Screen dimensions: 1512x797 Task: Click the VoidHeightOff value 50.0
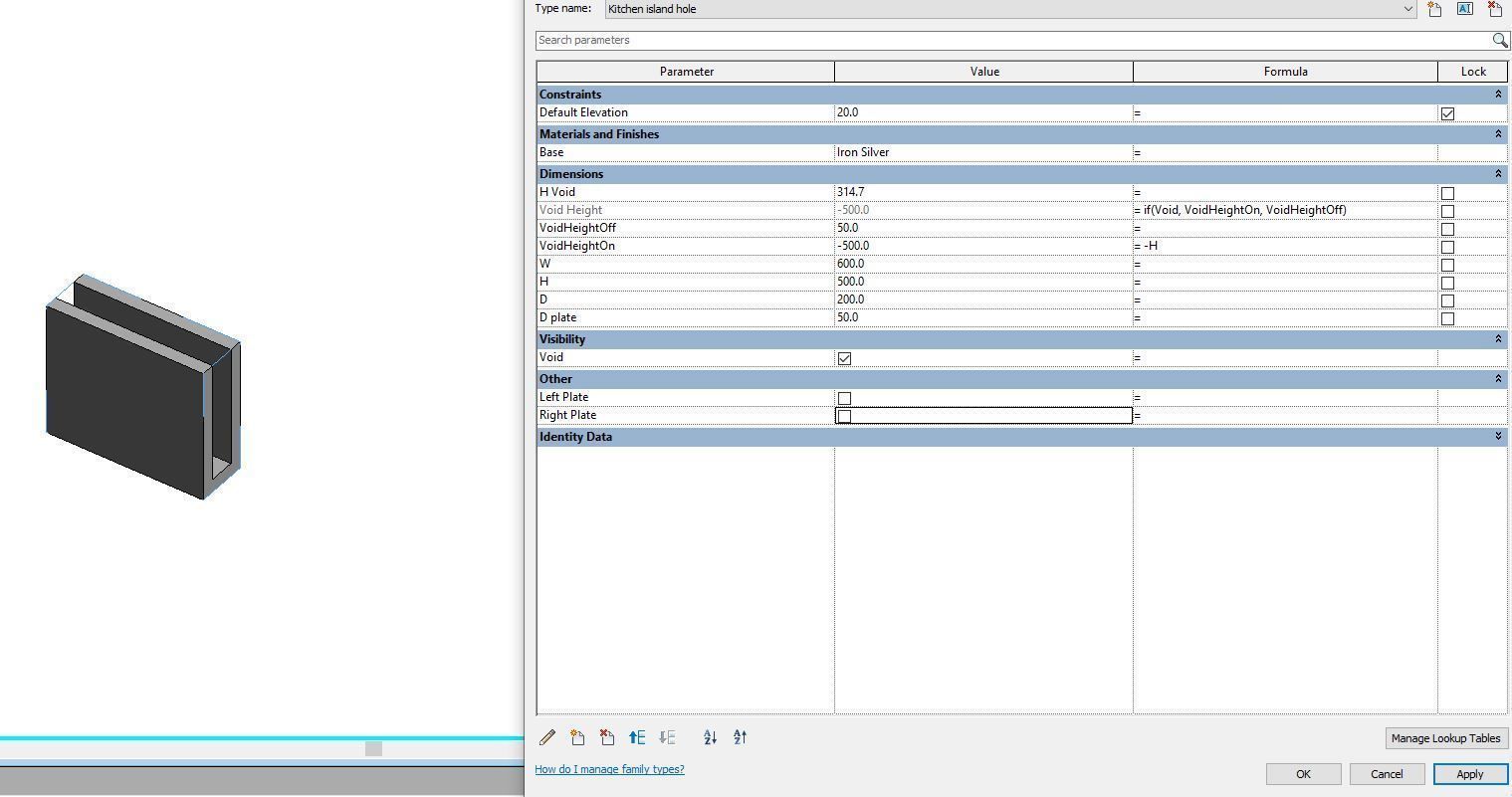(x=983, y=228)
